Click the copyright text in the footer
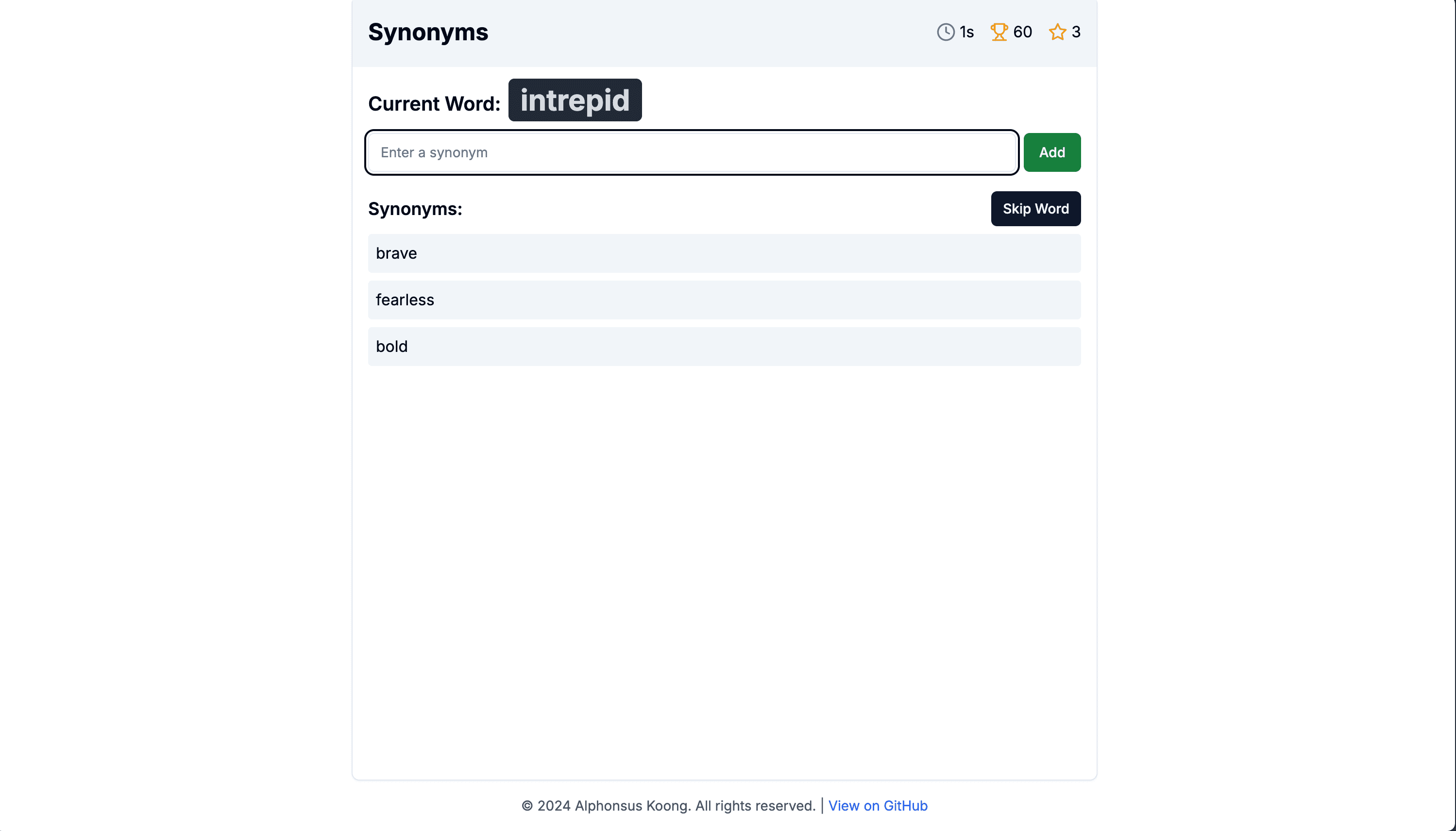This screenshot has height=831, width=1456. [669, 805]
